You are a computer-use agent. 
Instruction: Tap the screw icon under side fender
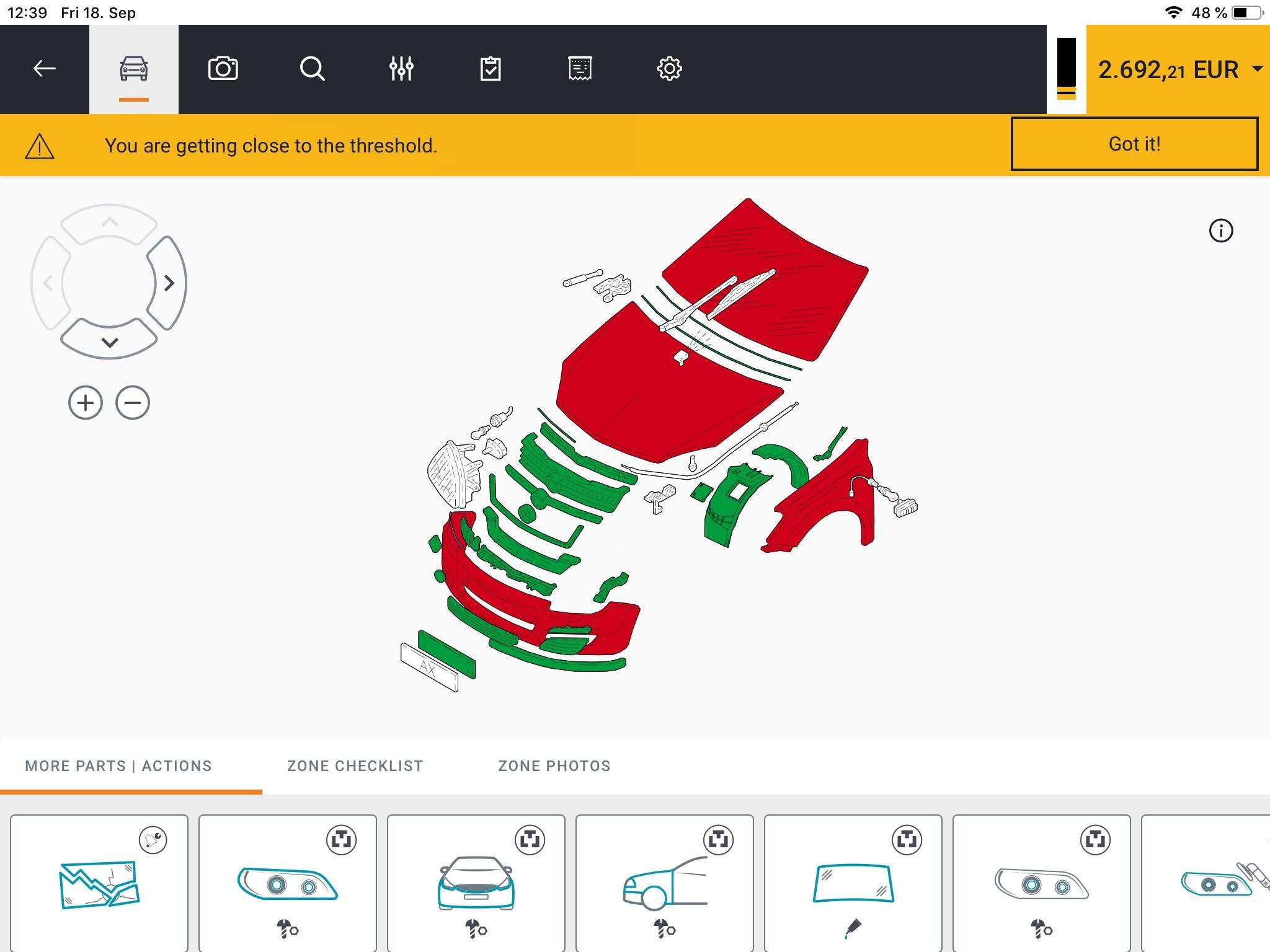[665, 929]
